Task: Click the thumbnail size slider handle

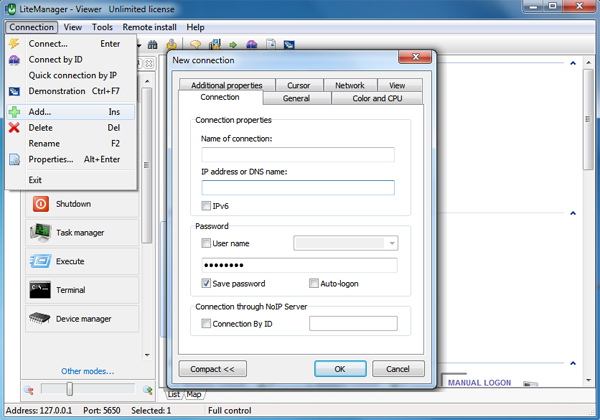Action: tap(69, 389)
